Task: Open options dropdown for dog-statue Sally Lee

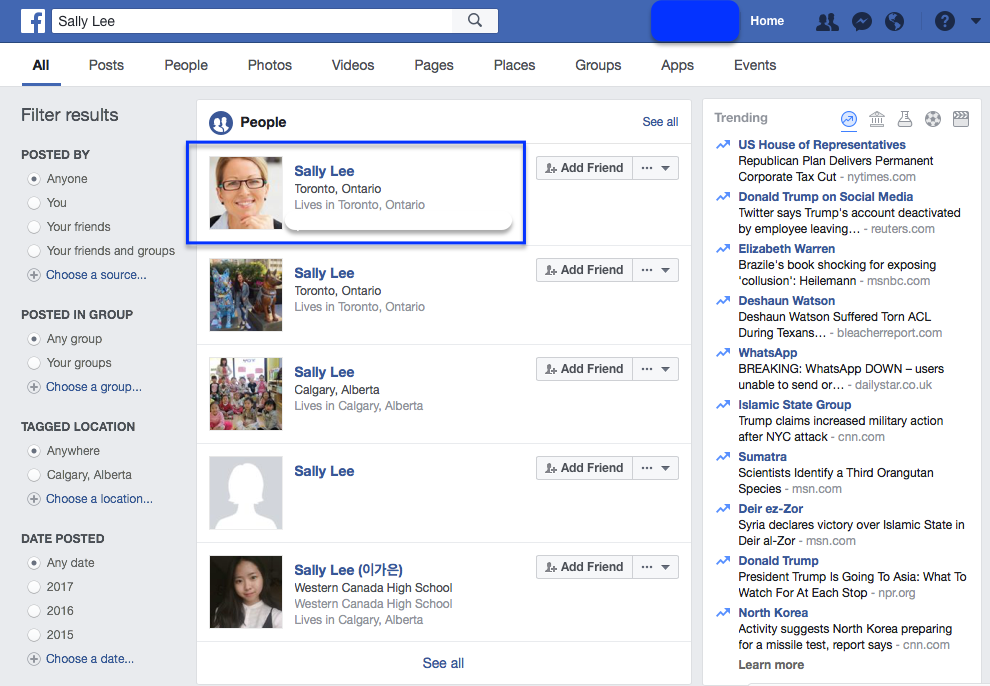Action: coord(655,270)
